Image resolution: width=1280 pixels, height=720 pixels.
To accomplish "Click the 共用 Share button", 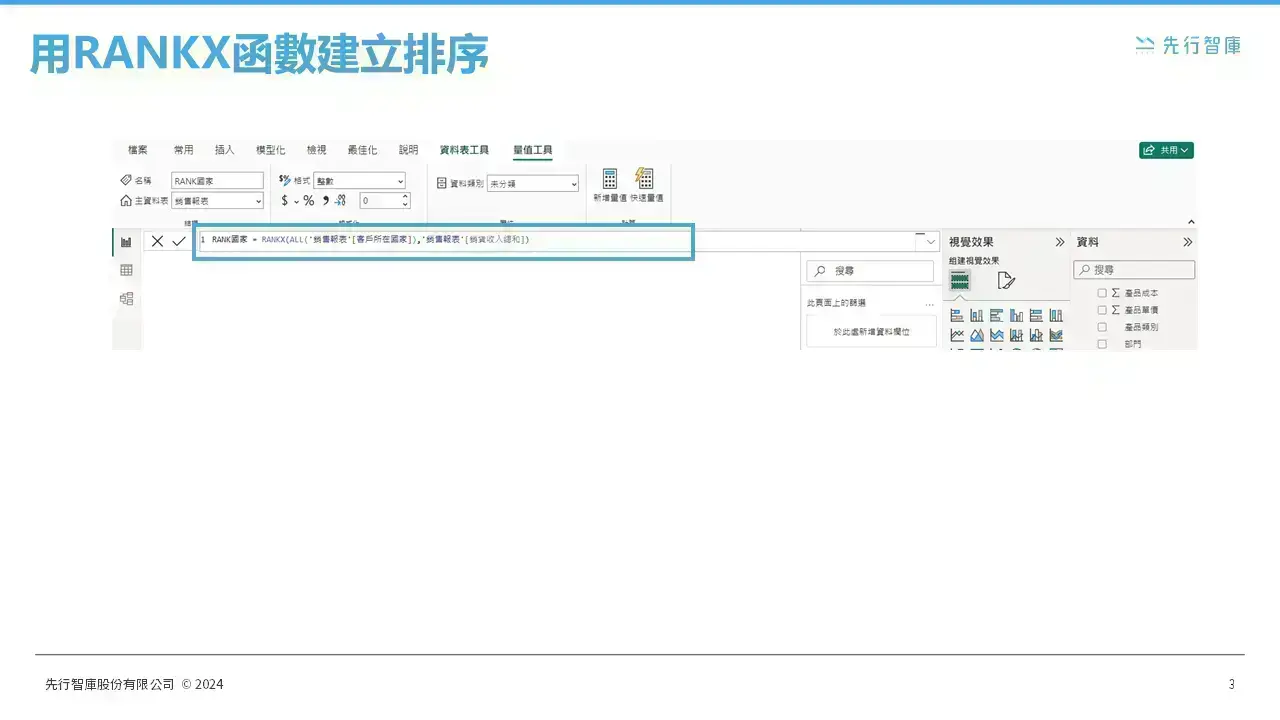I will [1166, 150].
